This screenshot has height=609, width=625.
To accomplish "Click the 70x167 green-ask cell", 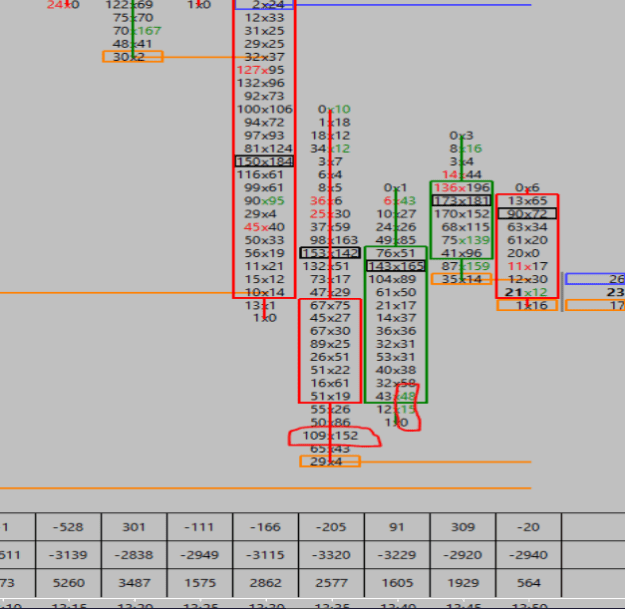I will click(x=137, y=31).
